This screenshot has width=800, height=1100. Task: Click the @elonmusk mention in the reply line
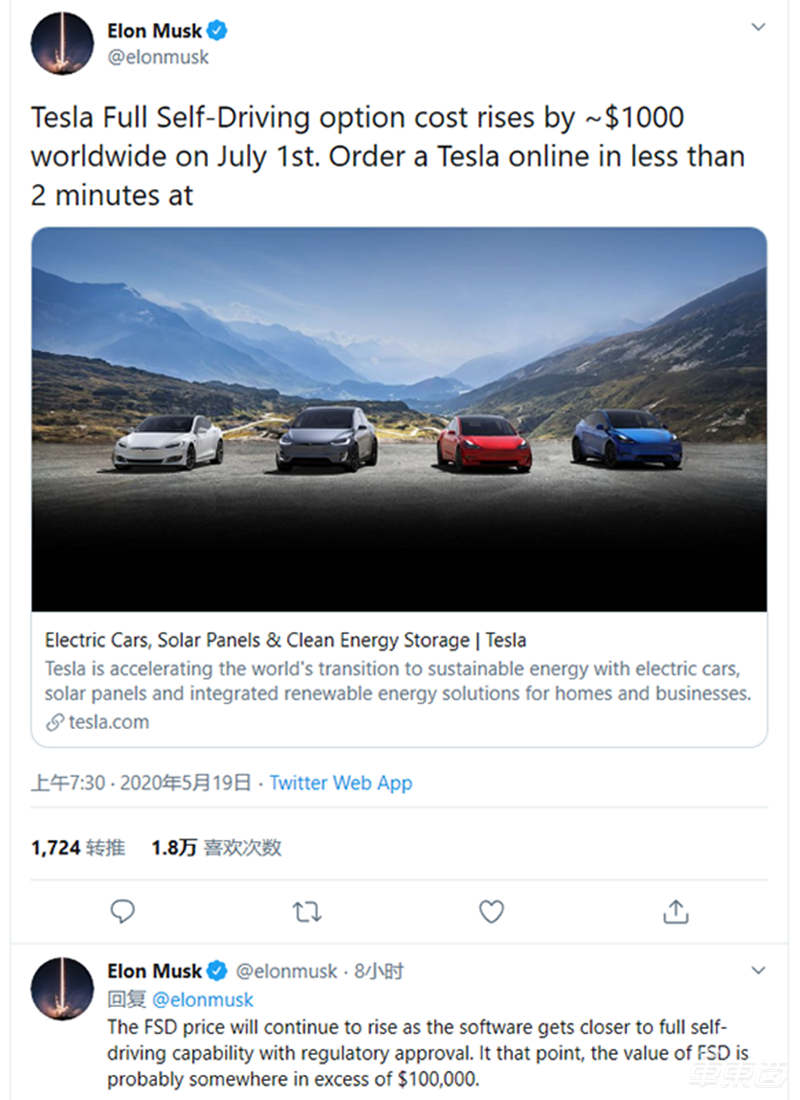click(x=202, y=999)
